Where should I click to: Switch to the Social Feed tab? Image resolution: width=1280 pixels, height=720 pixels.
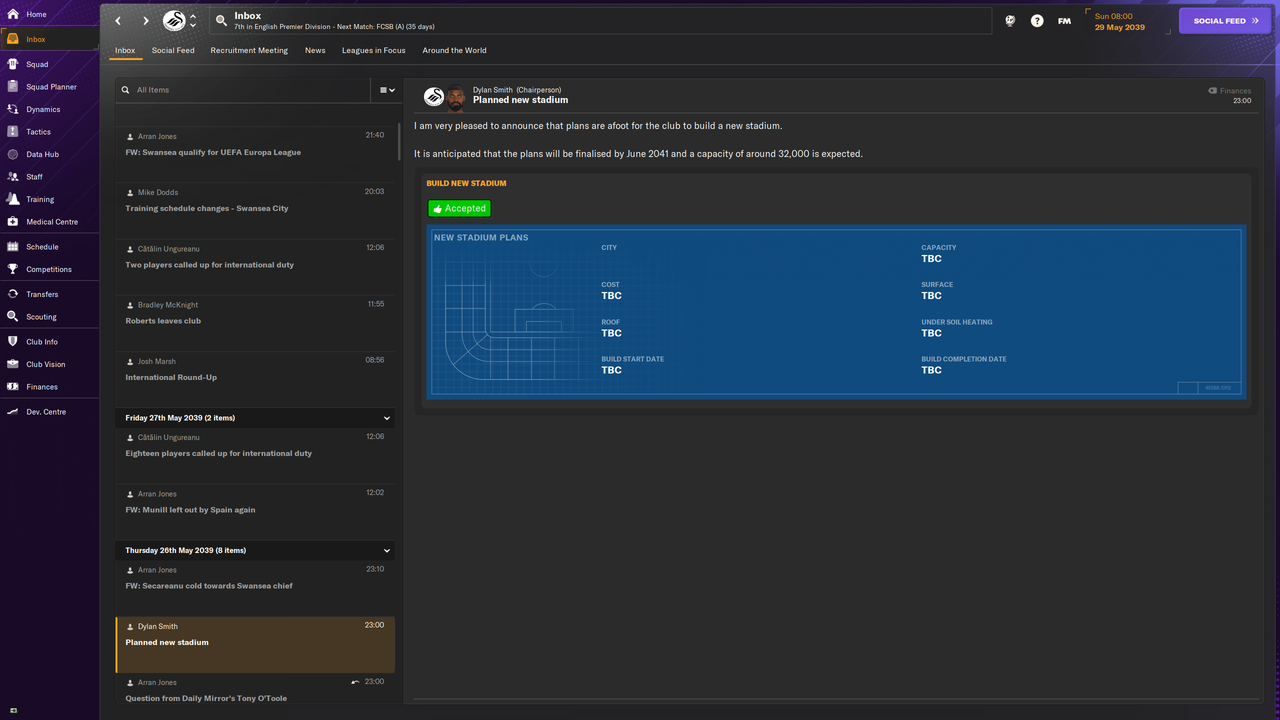click(173, 50)
